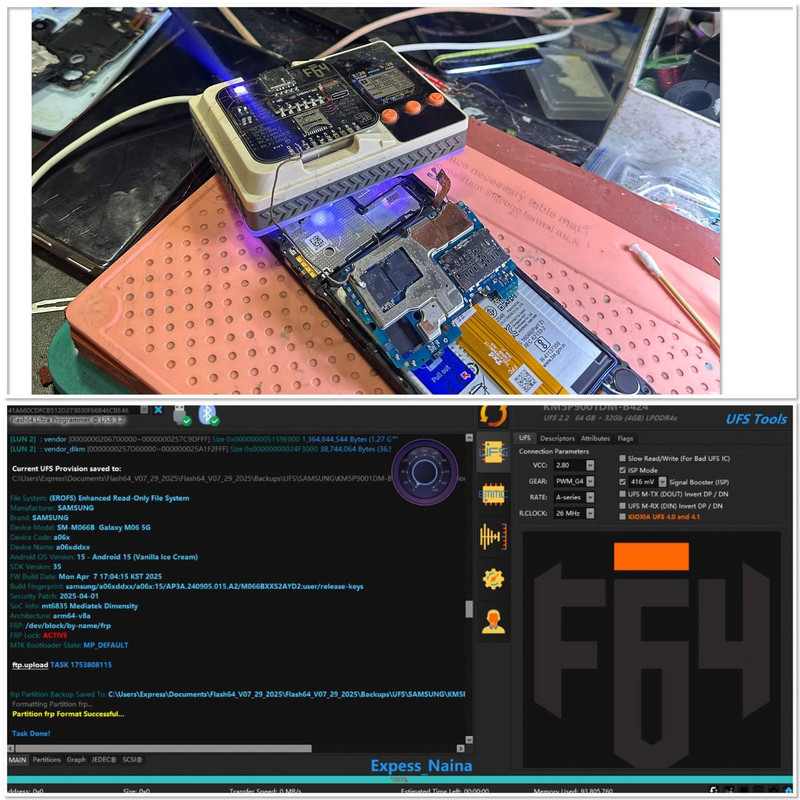The width and height of the screenshot is (800, 800).
Task: Open the UFS chip module icon
Action: [x=493, y=452]
